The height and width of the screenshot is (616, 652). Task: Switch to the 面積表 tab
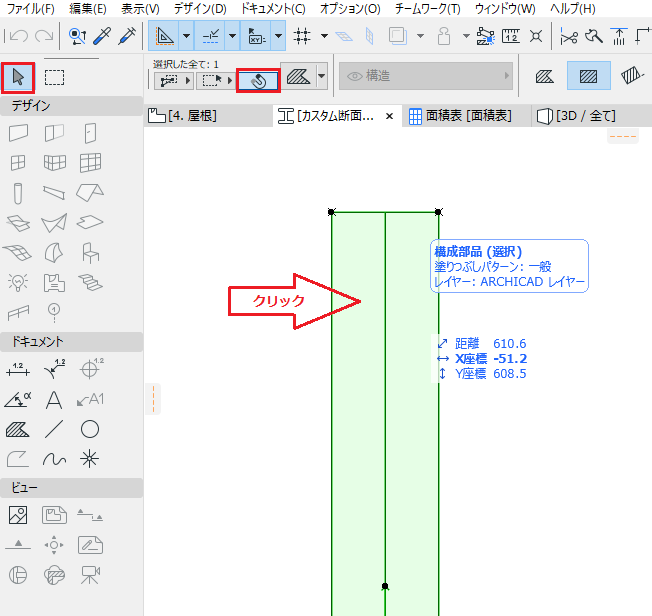pos(460,116)
